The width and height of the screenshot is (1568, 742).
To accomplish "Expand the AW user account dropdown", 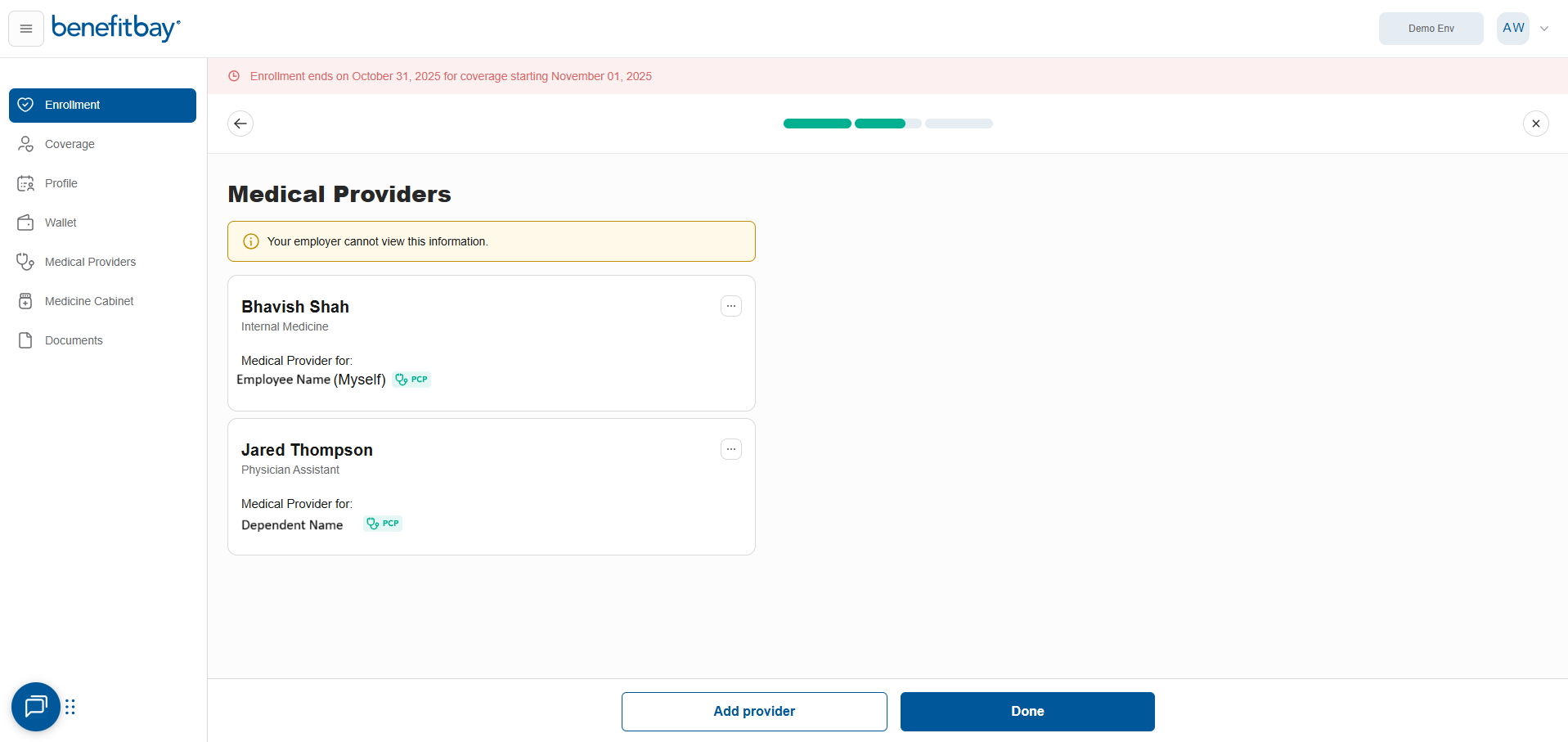I will (1543, 29).
